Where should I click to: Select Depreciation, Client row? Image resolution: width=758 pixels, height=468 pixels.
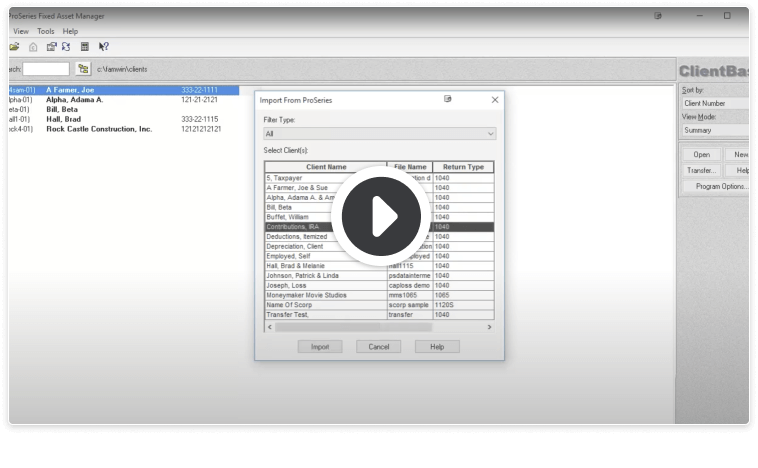point(379,246)
